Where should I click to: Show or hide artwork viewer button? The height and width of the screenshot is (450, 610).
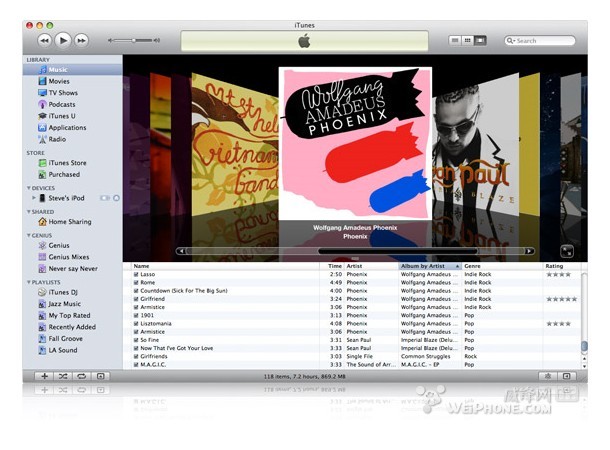100,376
